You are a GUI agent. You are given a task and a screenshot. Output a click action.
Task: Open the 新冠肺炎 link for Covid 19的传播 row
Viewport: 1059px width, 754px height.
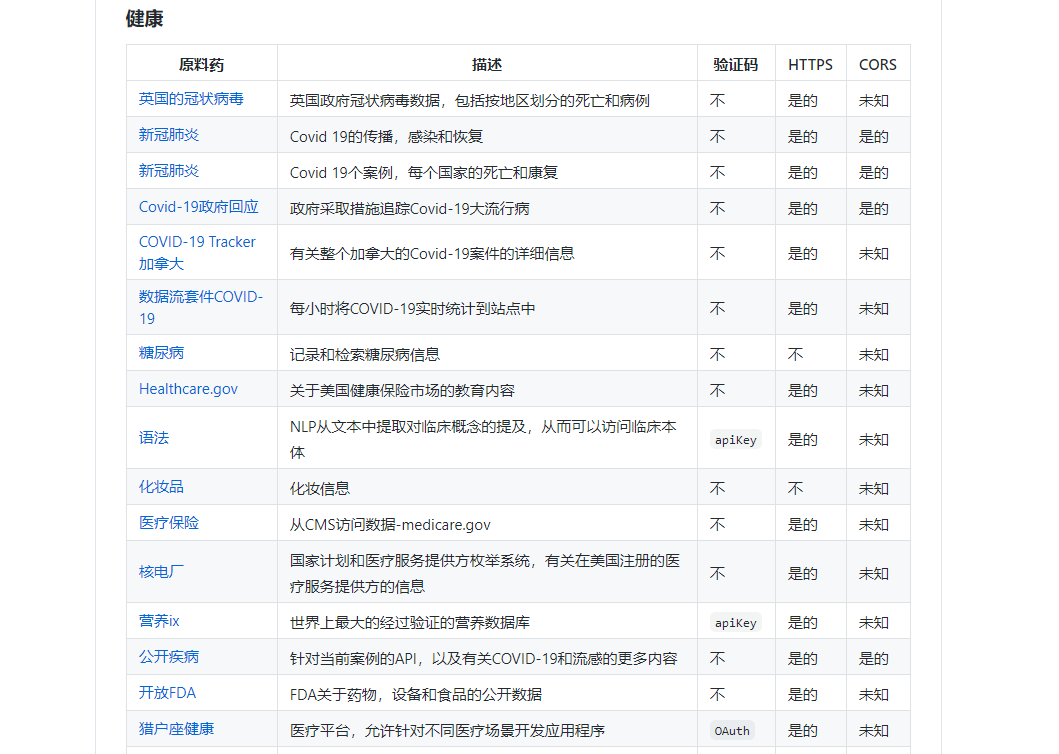169,135
